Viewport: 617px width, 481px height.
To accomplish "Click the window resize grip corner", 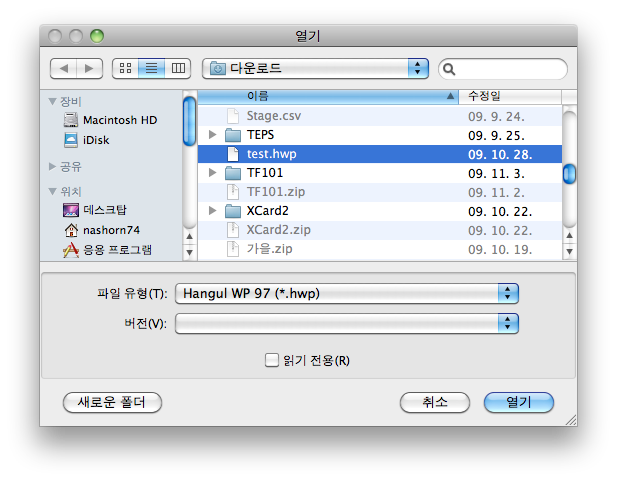I will pos(571,420).
